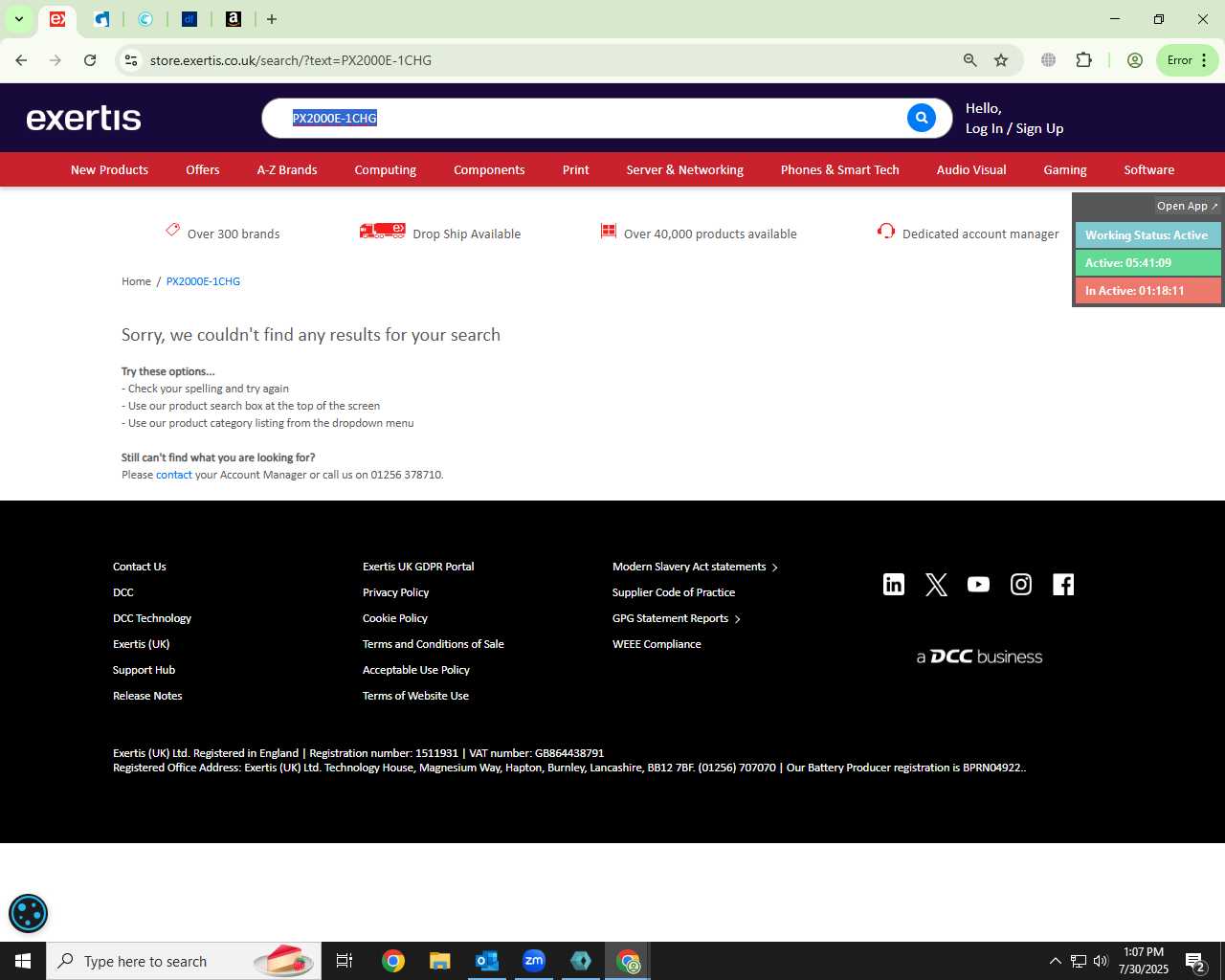Open the Privacy Policy footer link
This screenshot has width=1225, height=980.
click(395, 592)
